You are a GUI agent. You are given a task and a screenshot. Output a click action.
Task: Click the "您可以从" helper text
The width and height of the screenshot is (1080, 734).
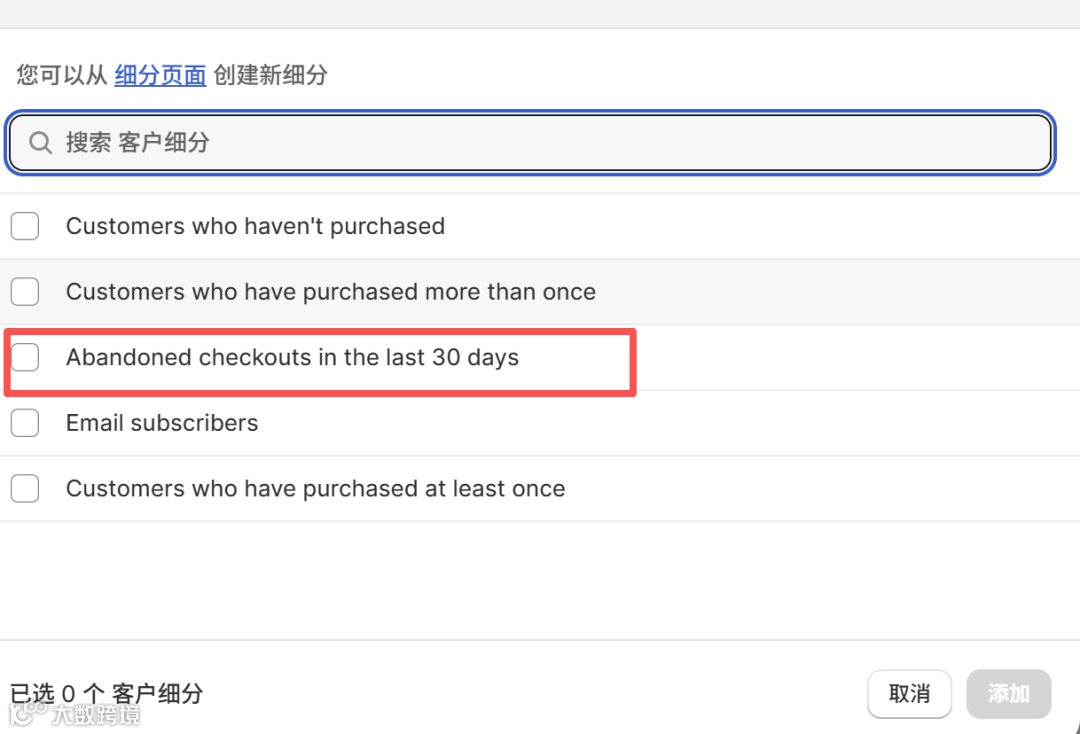coord(62,75)
